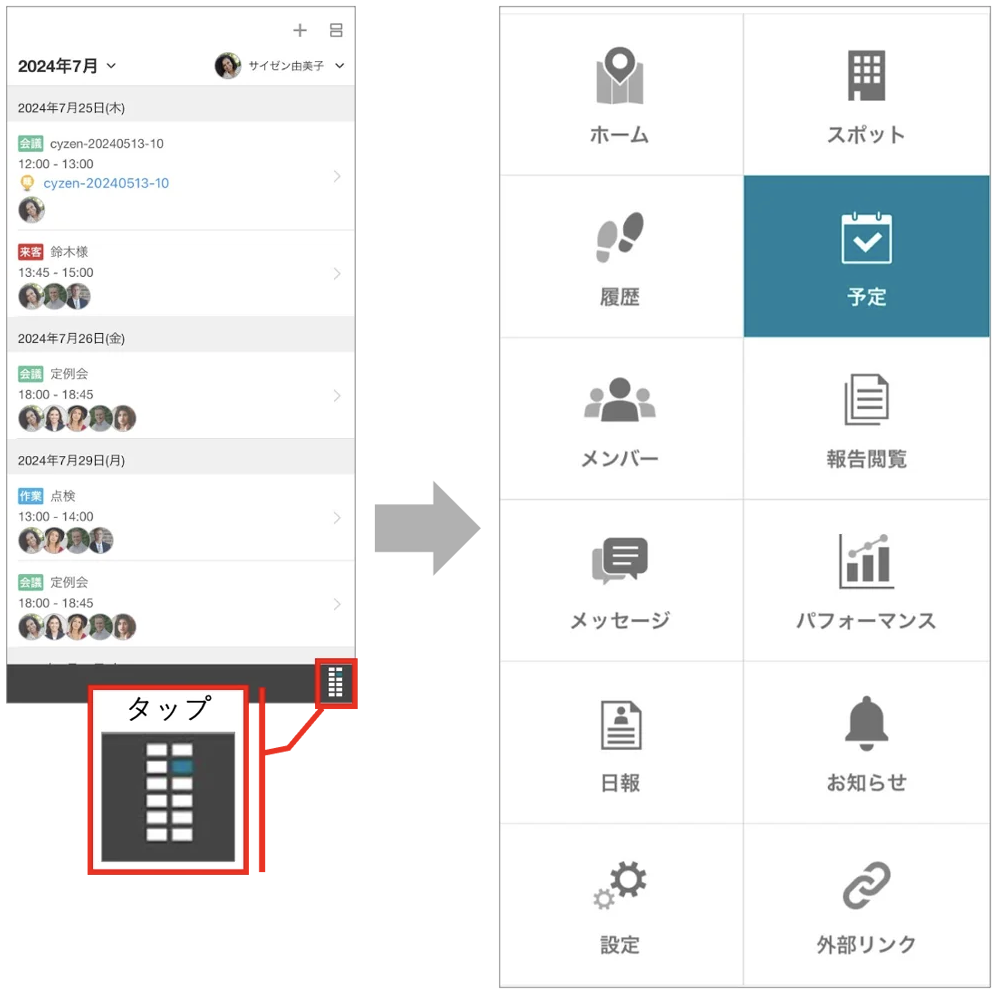Open the 履歴 footprints tile
Screen dimensions: 1002x1000
(620, 257)
